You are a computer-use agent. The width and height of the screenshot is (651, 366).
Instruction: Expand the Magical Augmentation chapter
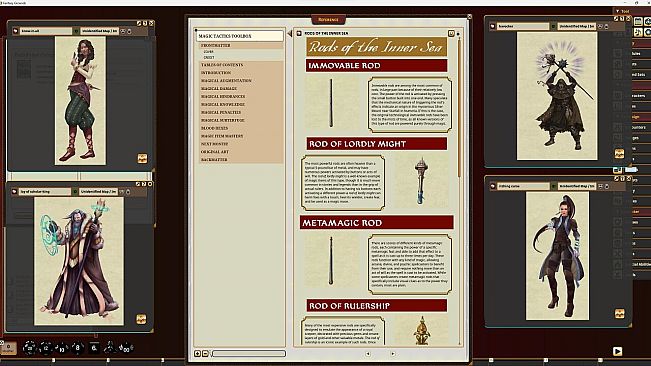tap(241, 81)
